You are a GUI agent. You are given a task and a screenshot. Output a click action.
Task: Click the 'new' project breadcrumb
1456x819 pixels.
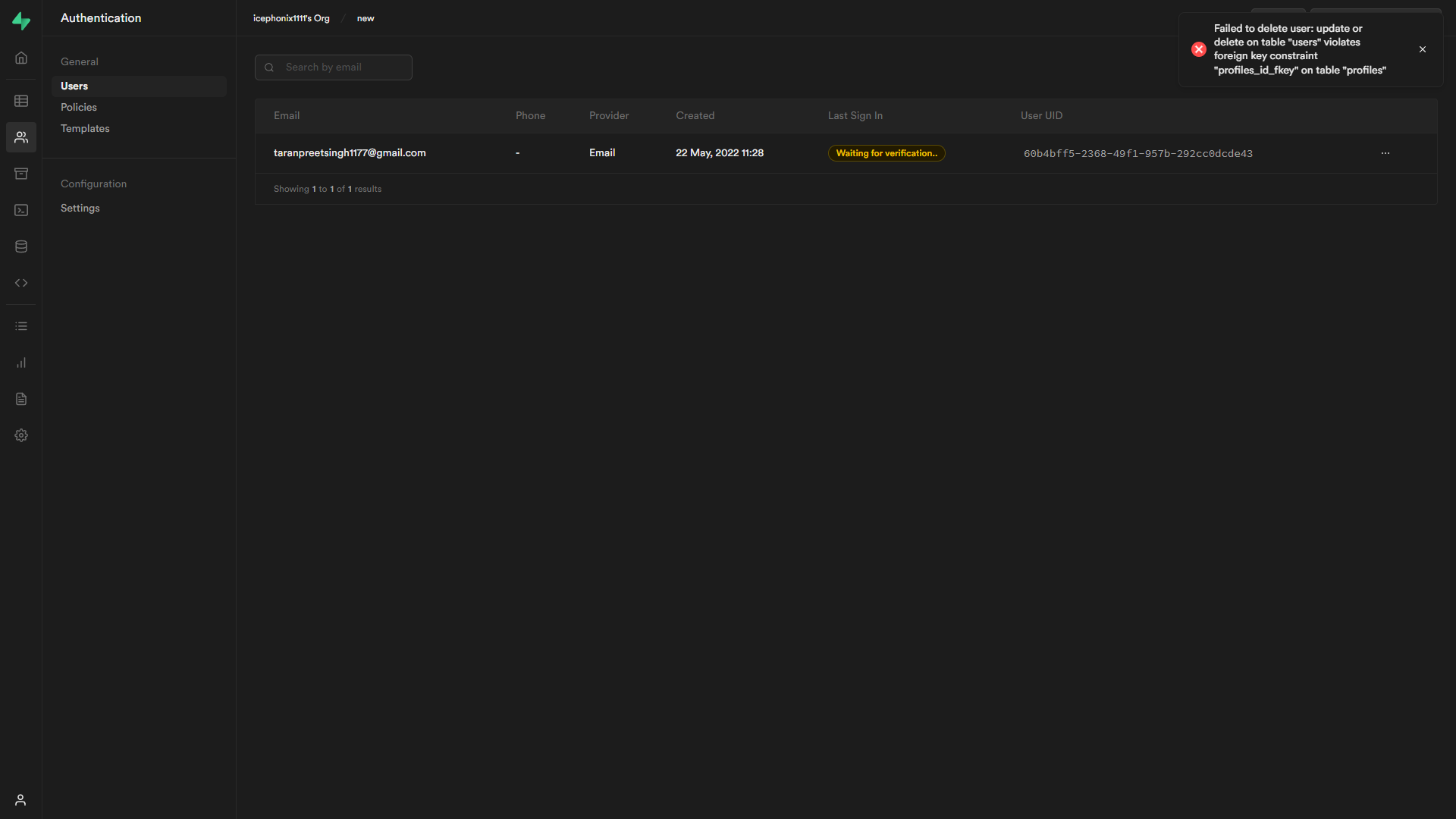[366, 18]
